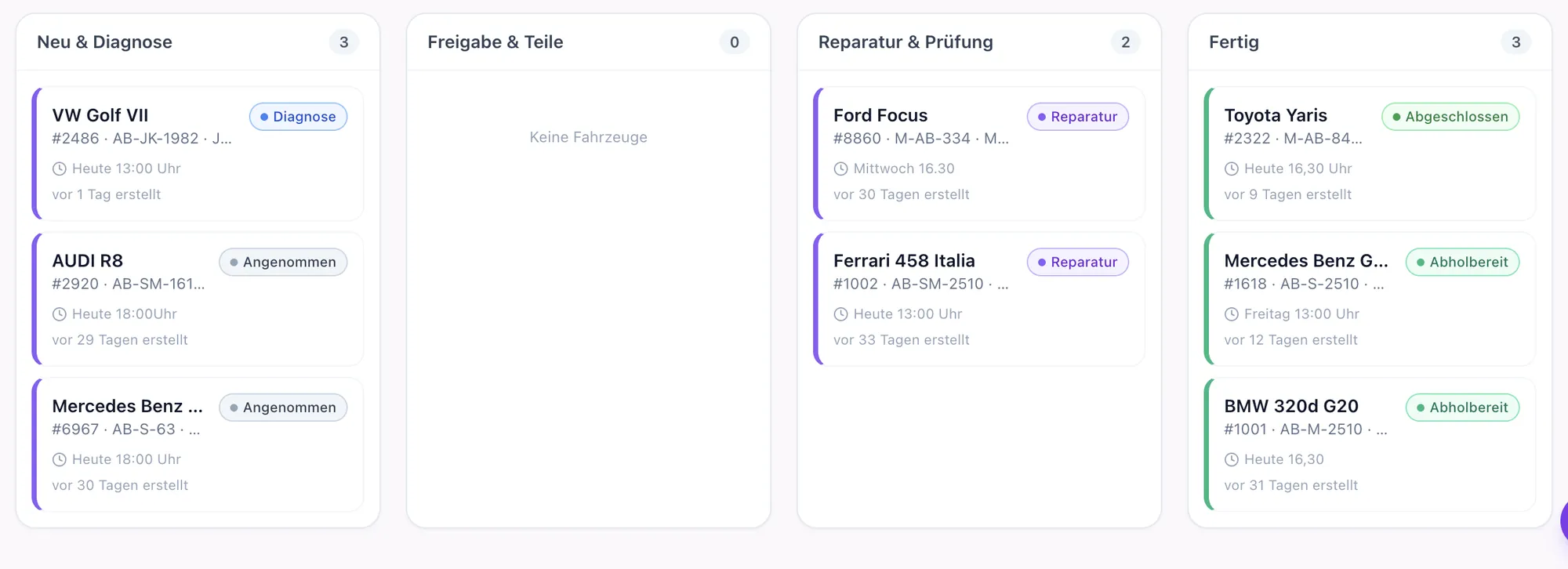Click the clock icon on the Ferrari 458 Italia card
The width and height of the screenshot is (1568, 569).
(x=840, y=314)
